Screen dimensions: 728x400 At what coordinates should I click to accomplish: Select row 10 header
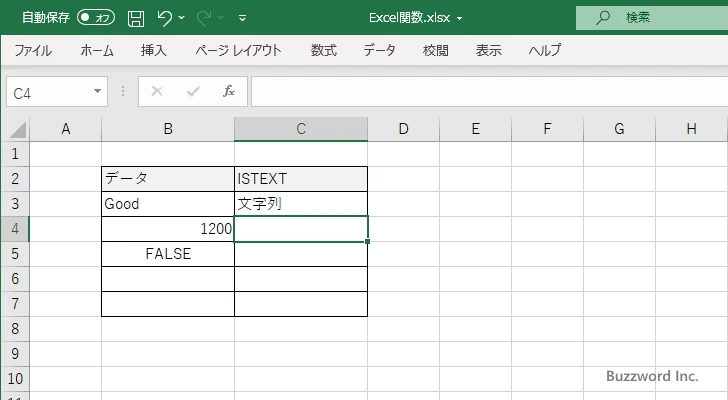(x=15, y=379)
